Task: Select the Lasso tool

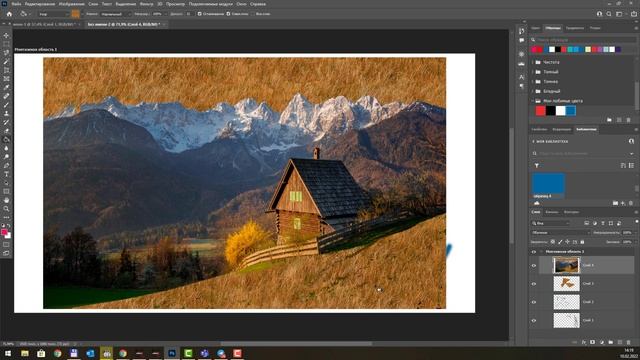Action: coord(6,53)
